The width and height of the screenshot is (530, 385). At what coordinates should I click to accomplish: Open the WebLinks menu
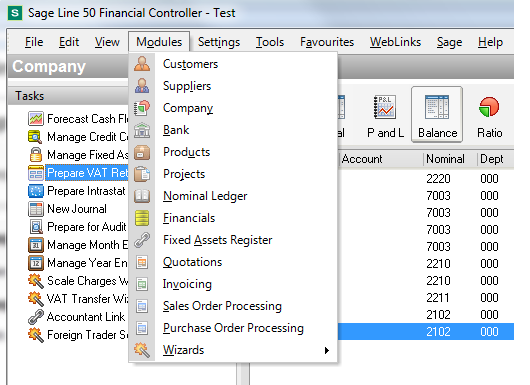[x=395, y=42]
